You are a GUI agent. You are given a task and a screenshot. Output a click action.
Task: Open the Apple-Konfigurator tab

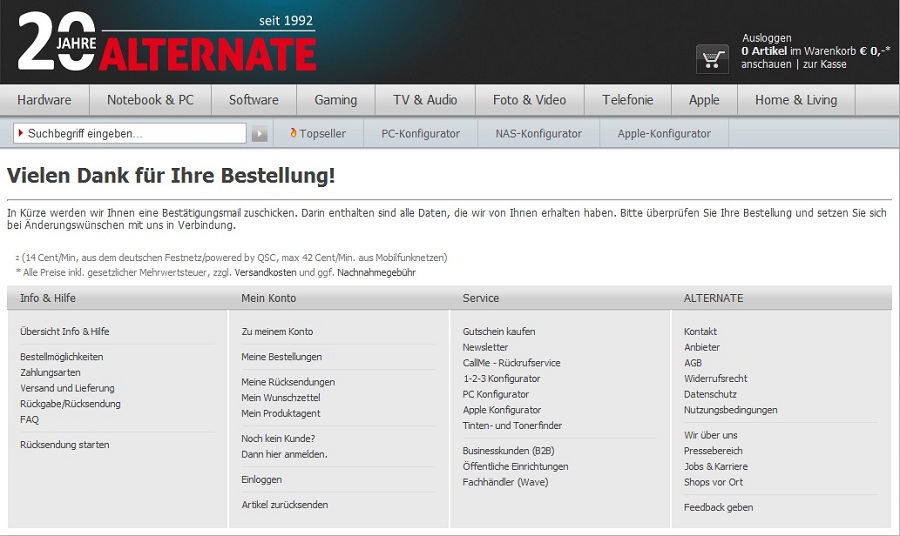(664, 134)
